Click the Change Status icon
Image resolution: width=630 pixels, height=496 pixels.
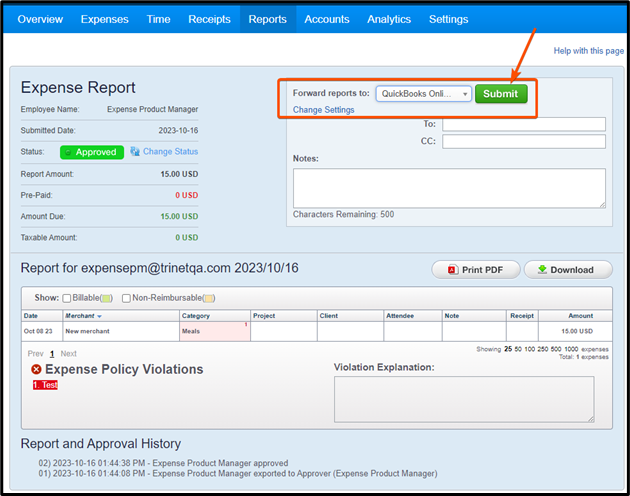pos(135,152)
